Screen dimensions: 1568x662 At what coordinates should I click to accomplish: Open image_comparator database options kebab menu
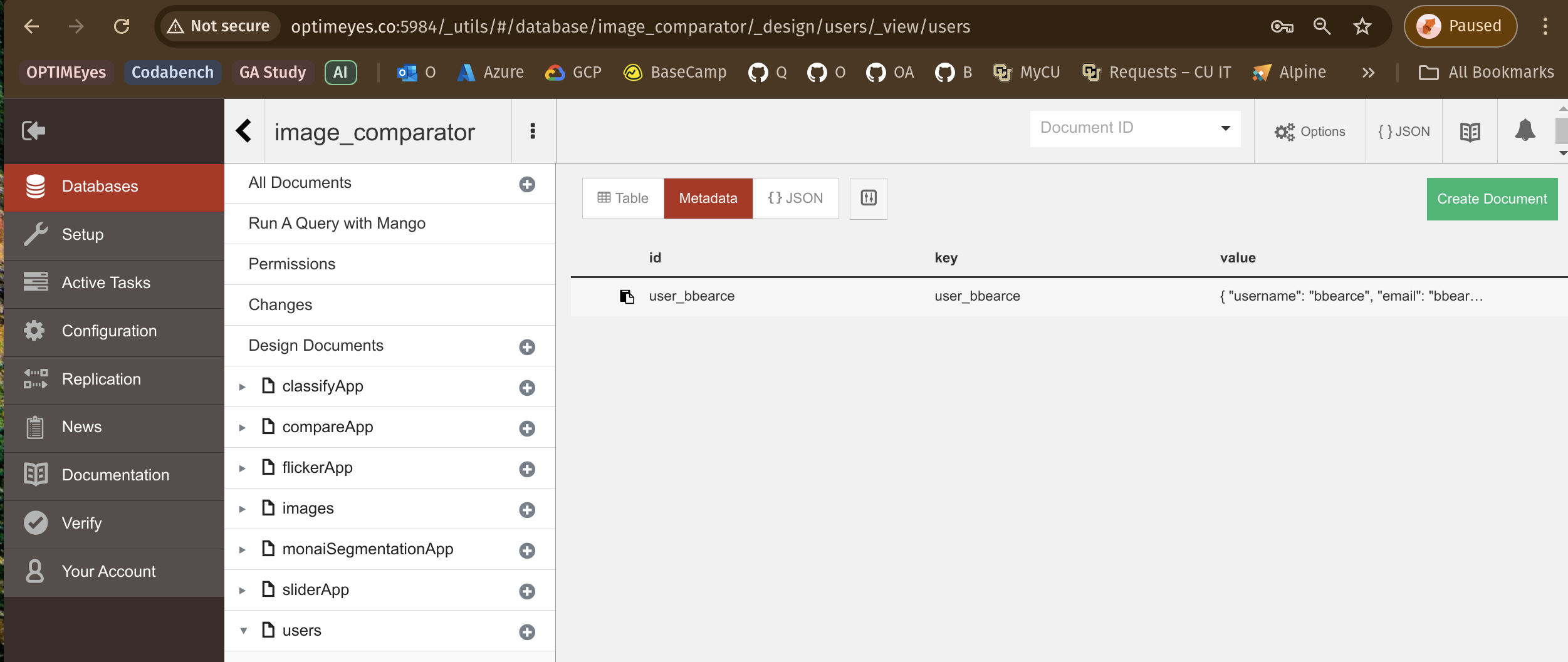pyautogui.click(x=533, y=131)
